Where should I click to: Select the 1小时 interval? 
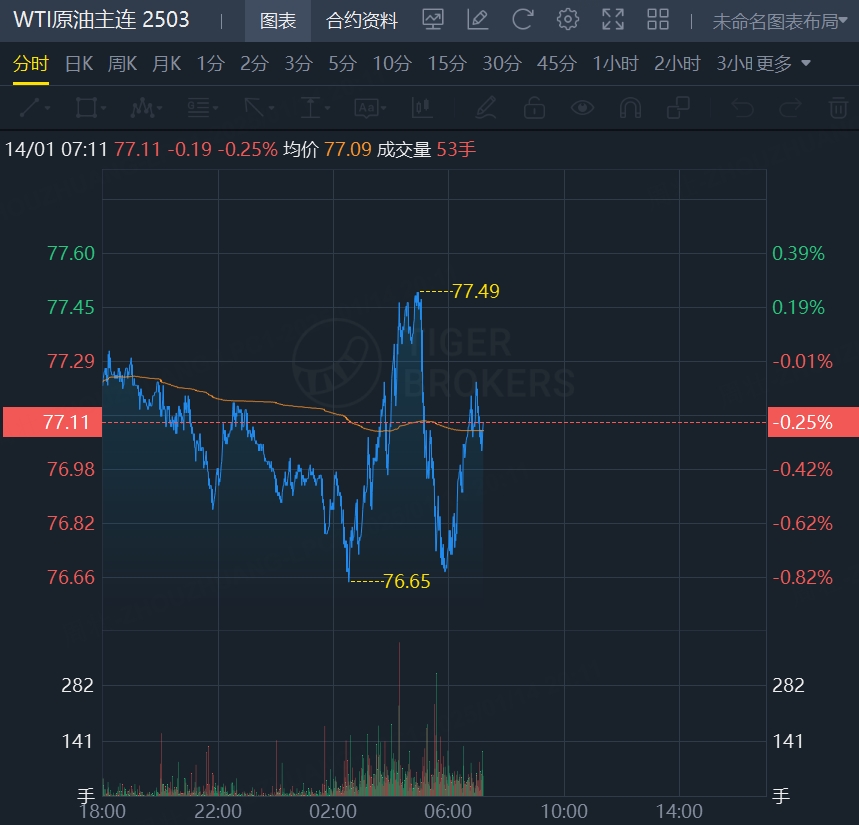pos(615,64)
